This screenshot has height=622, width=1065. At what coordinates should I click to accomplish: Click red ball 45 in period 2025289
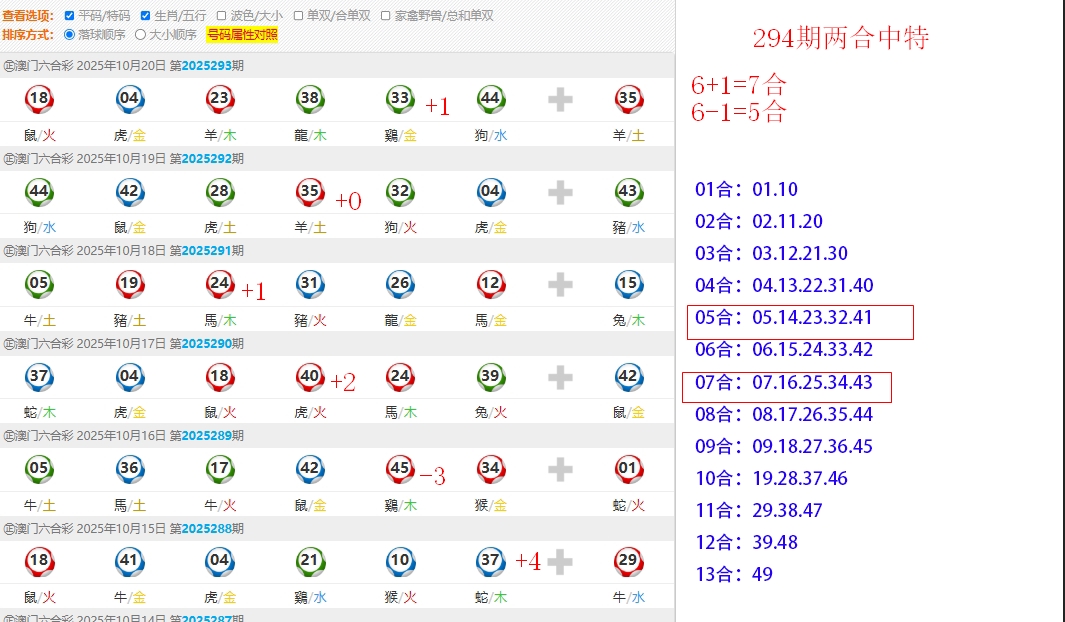point(400,469)
